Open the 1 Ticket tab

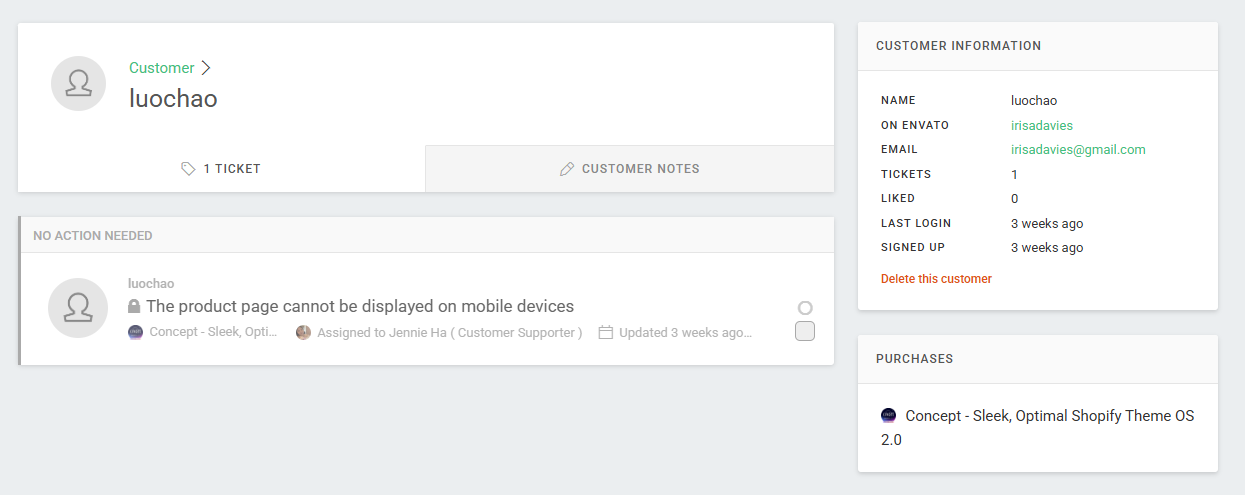[221, 169]
